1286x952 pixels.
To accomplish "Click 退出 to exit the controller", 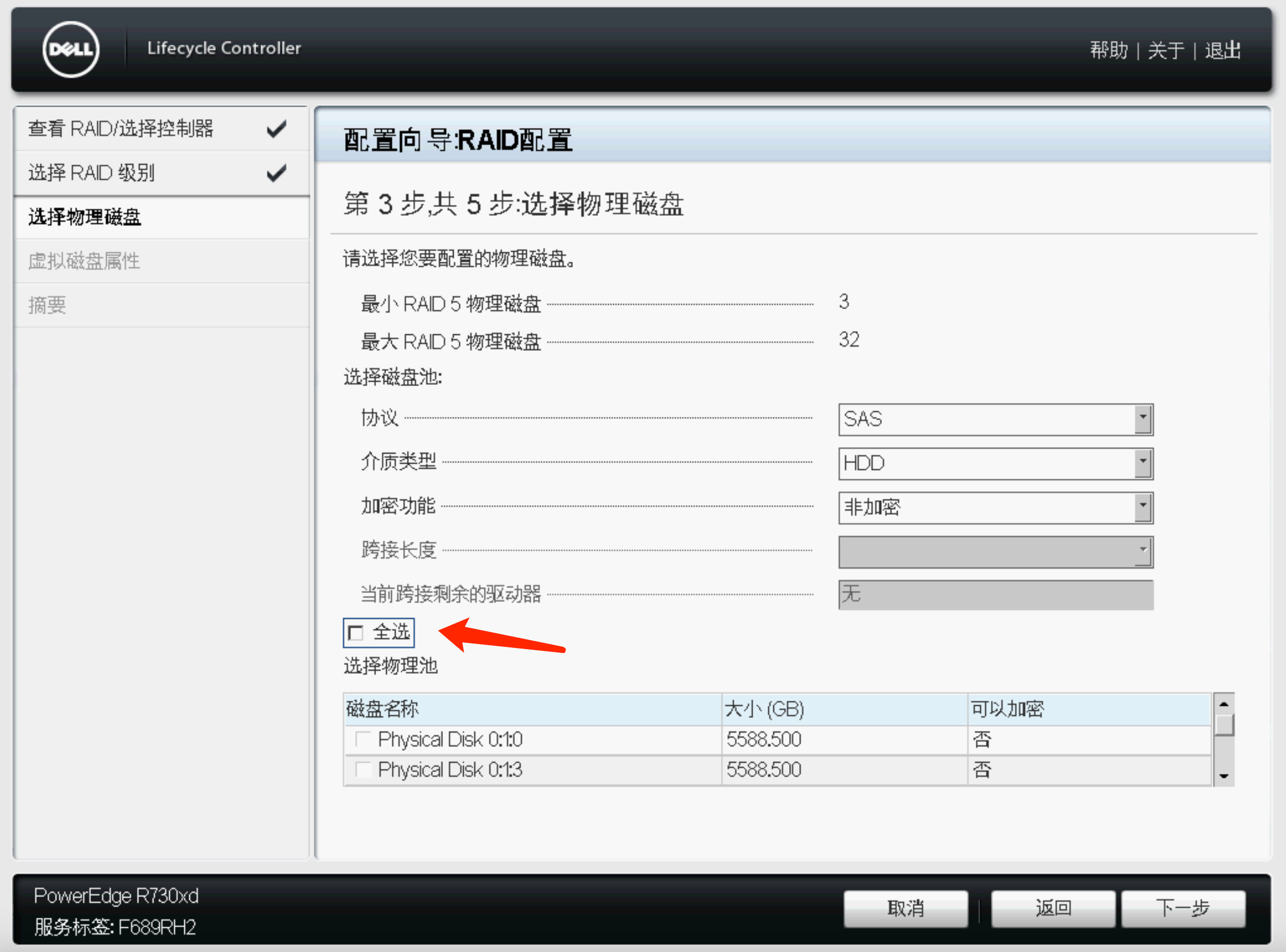I will click(1222, 51).
